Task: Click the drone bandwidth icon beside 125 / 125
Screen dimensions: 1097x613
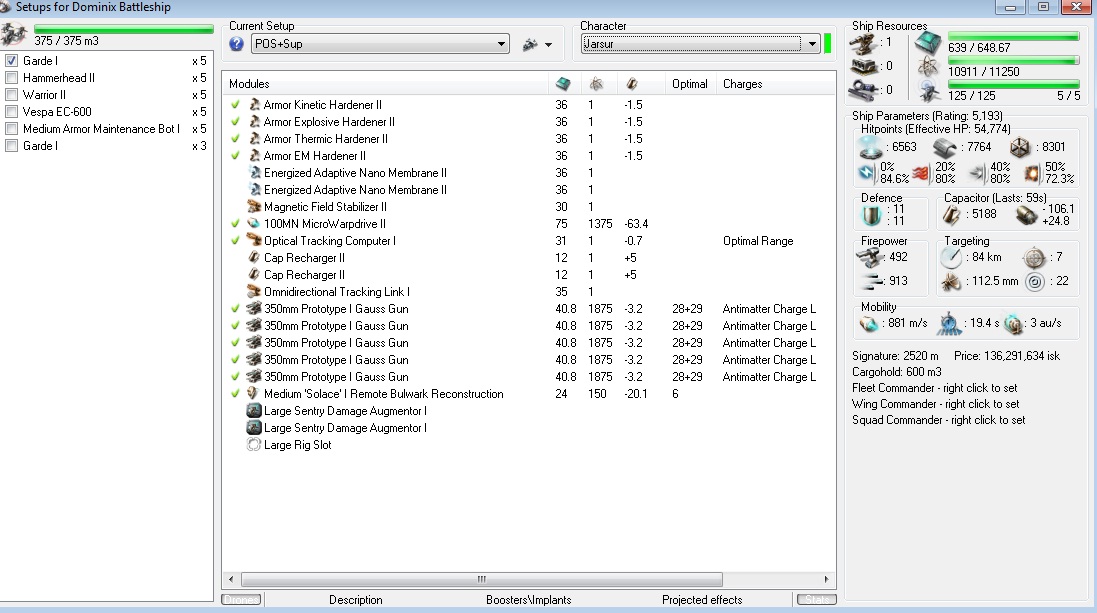Action: pos(928,91)
